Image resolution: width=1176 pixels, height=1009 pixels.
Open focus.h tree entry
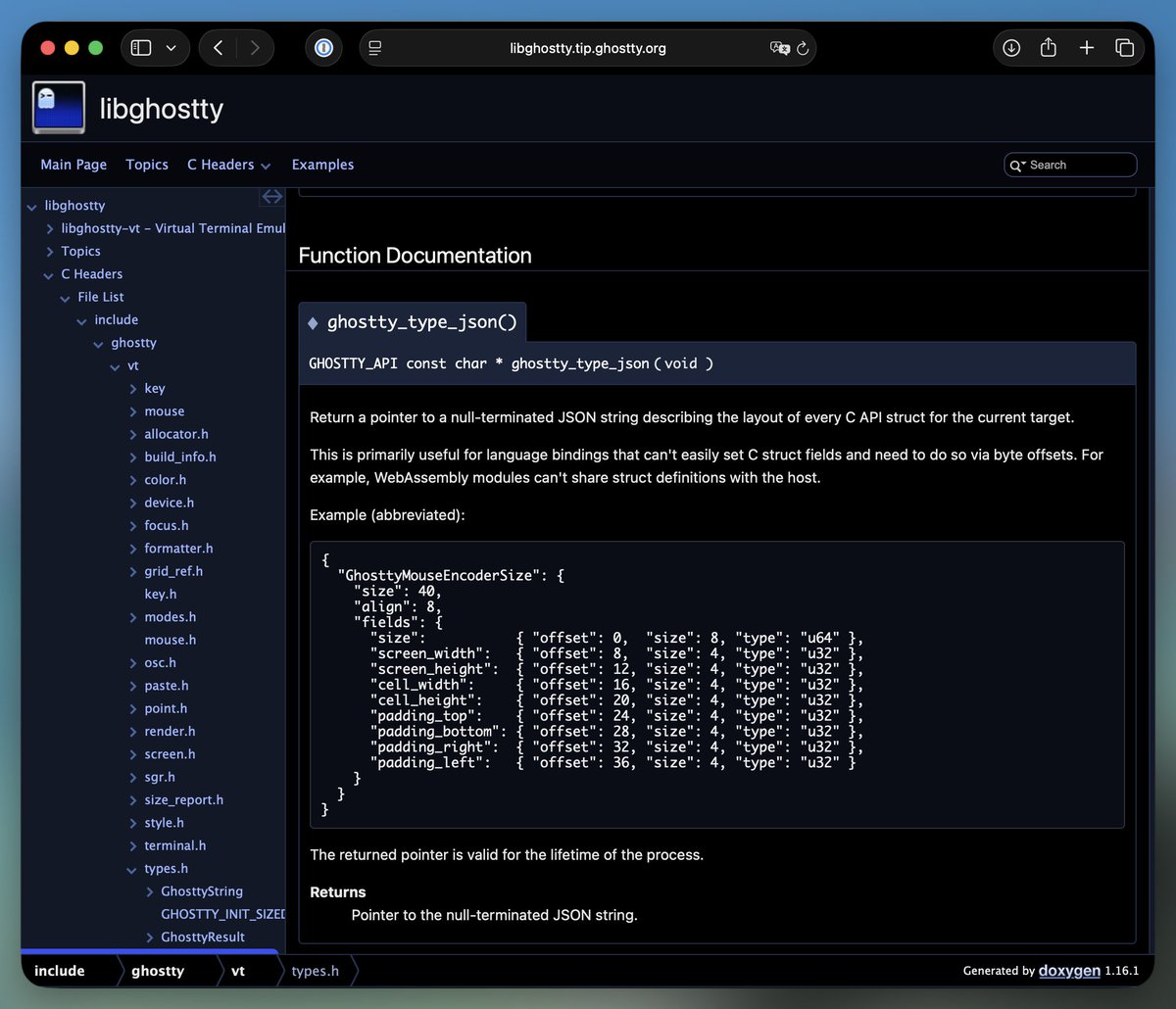[x=167, y=525]
